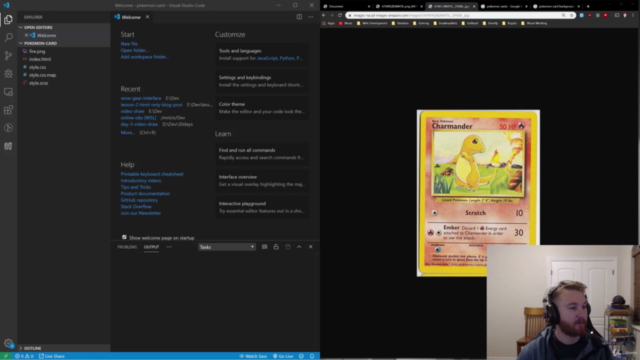640x360 pixels.
Task: Click Watch Sass in status bar
Action: coord(253,356)
